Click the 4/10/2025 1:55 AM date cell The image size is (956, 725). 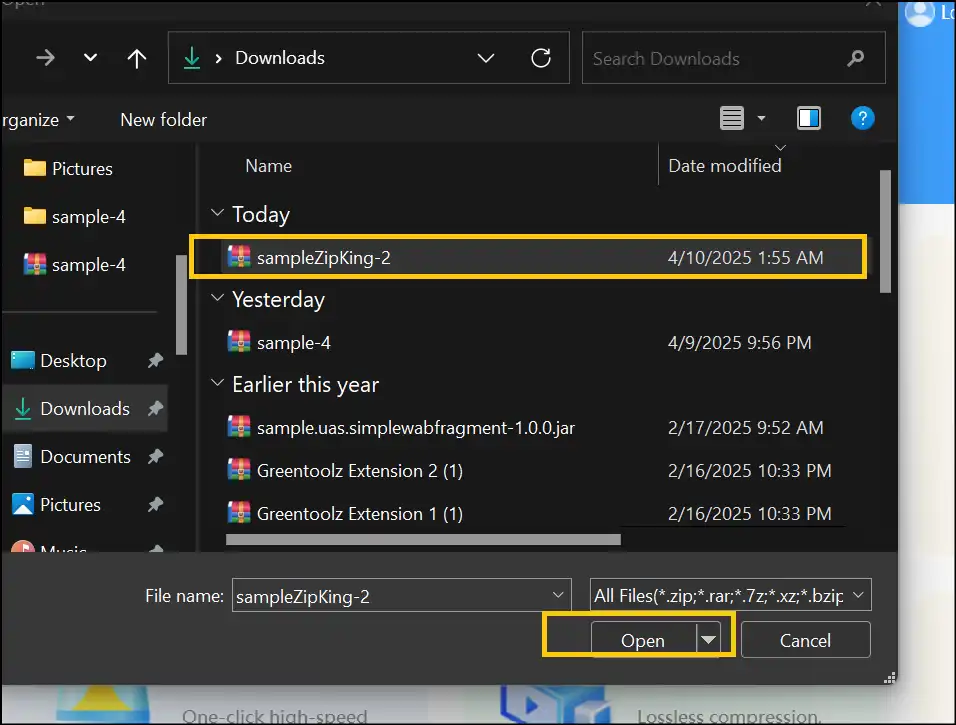tap(745, 257)
